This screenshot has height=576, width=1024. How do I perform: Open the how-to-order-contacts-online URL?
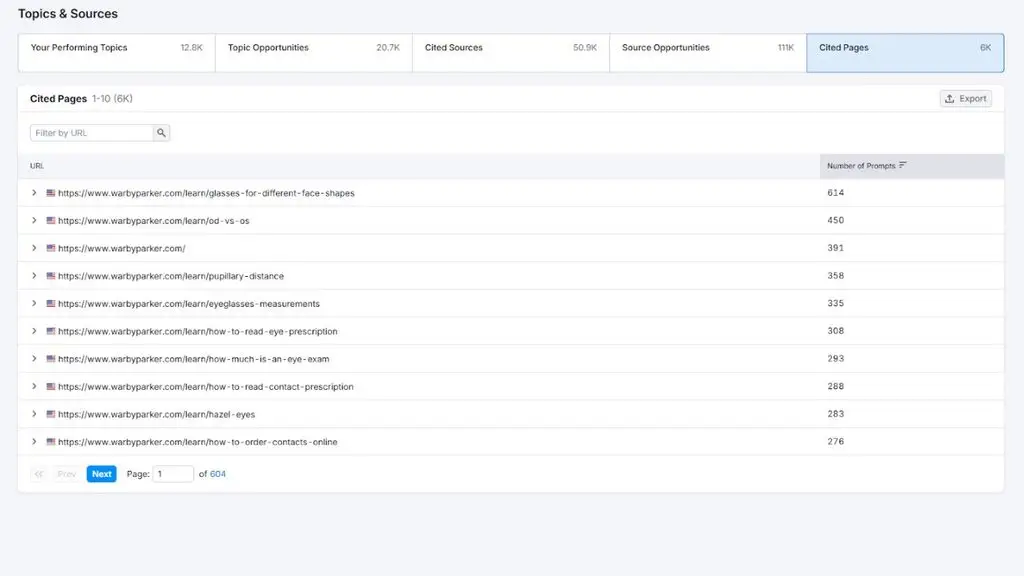198,442
